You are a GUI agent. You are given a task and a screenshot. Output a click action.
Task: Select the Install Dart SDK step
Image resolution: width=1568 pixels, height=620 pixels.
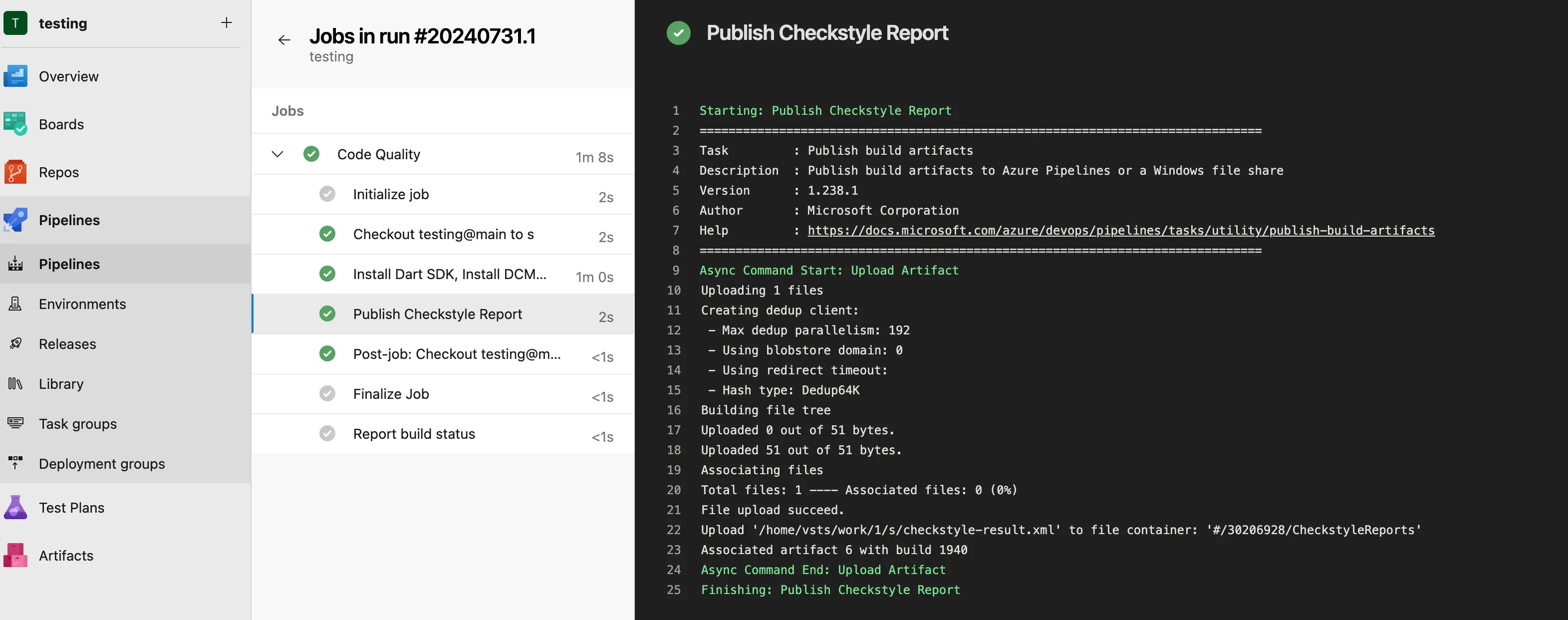[x=450, y=273]
